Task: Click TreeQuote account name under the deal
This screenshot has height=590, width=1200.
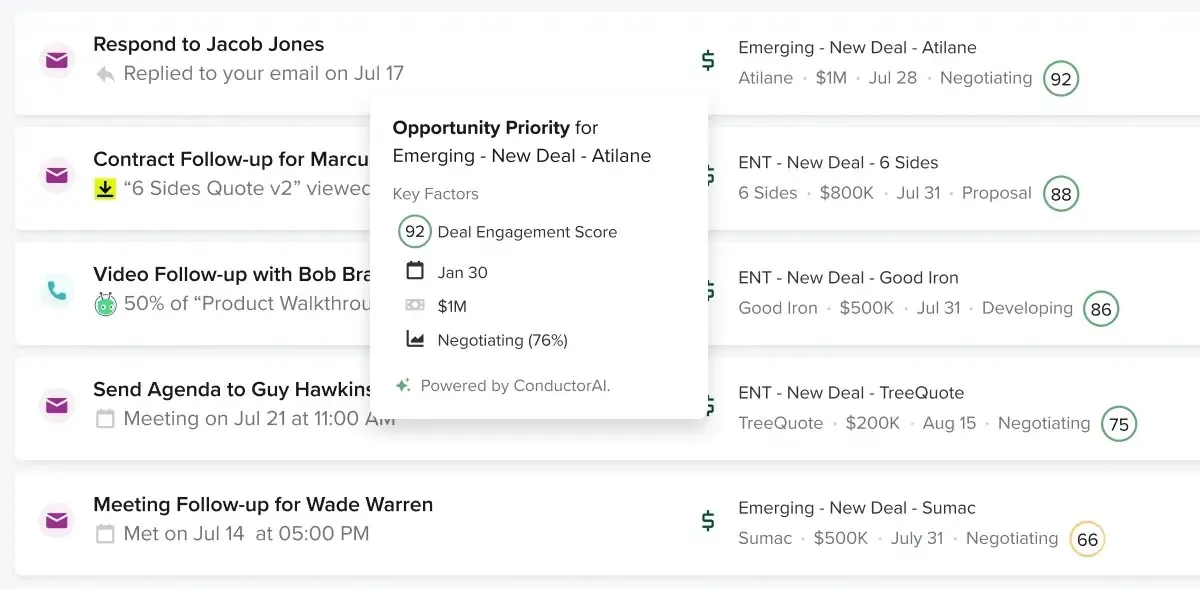Action: tap(780, 422)
